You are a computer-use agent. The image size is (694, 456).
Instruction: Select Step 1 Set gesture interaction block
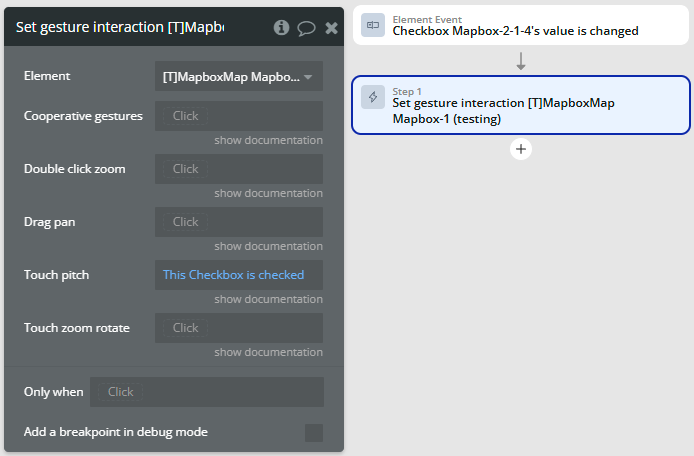click(x=520, y=105)
